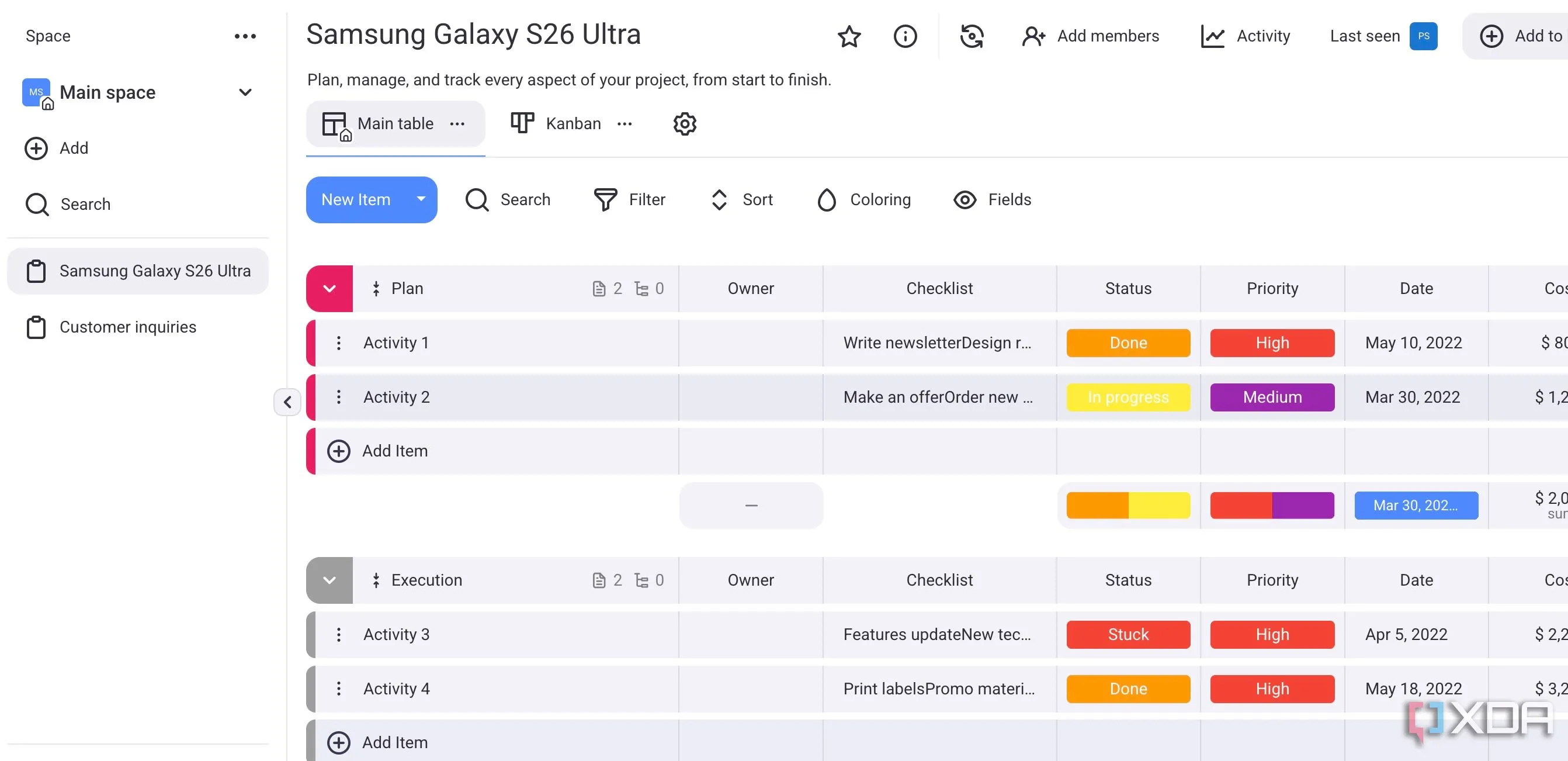Click the Mar 30 date summary pill
The image size is (1568, 761).
click(x=1416, y=506)
